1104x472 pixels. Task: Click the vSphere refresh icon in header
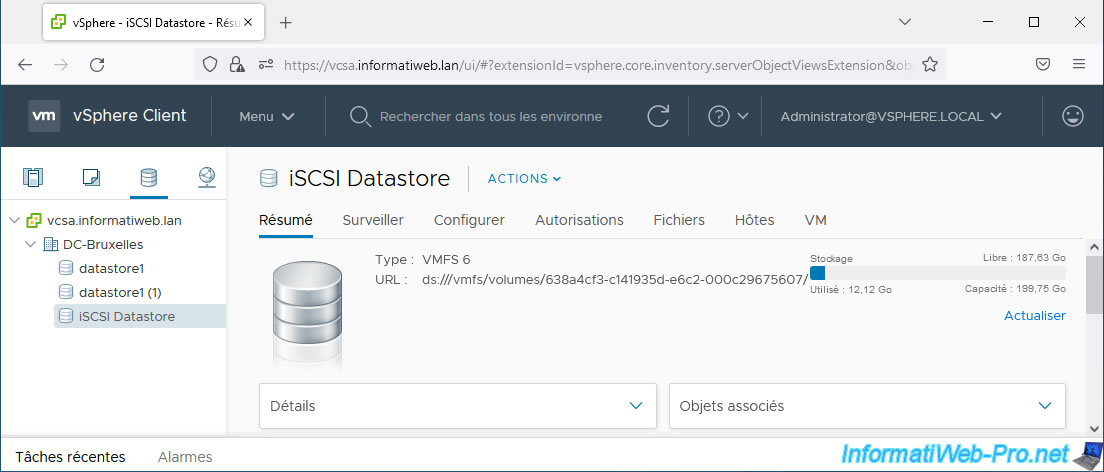657,116
